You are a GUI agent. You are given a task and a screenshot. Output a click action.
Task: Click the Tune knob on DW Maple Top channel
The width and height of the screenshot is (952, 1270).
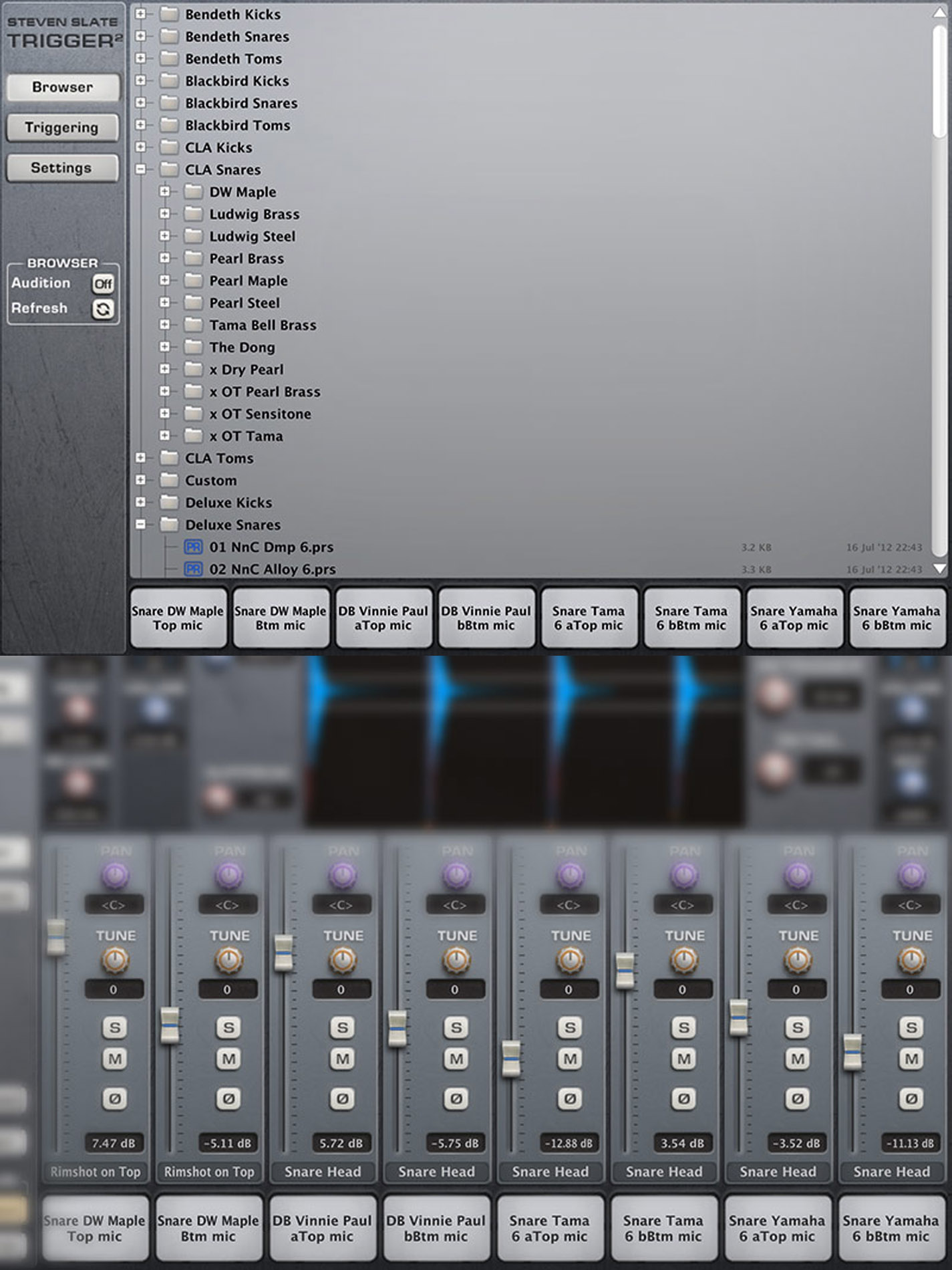tap(115, 961)
